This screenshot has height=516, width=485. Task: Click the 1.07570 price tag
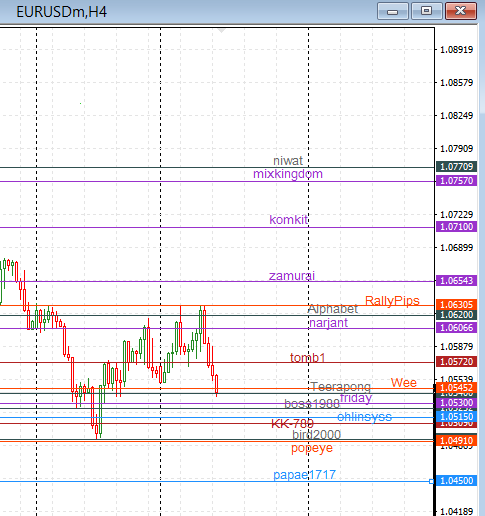click(x=456, y=181)
